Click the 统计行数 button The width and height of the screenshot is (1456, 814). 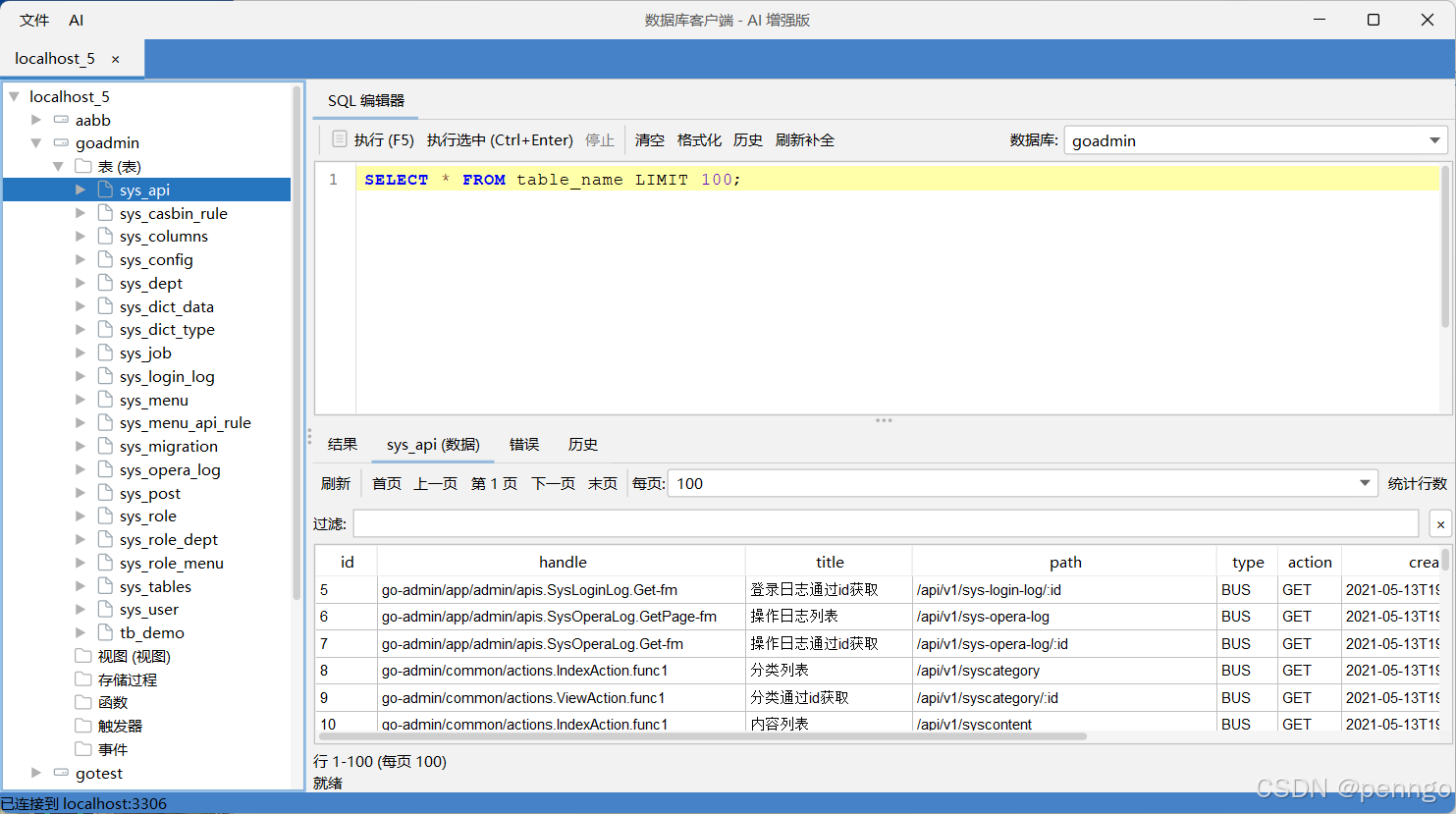coord(1418,483)
